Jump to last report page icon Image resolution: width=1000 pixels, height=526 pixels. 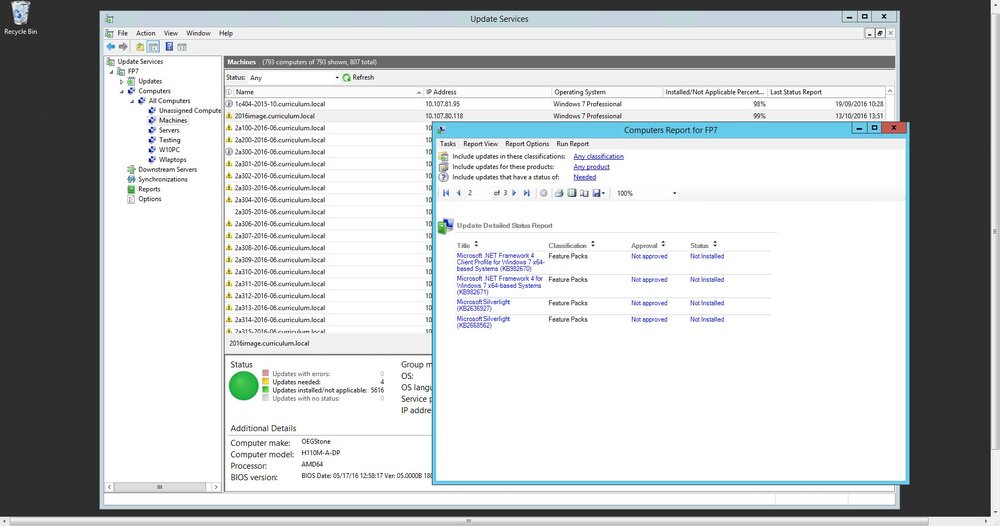526,193
